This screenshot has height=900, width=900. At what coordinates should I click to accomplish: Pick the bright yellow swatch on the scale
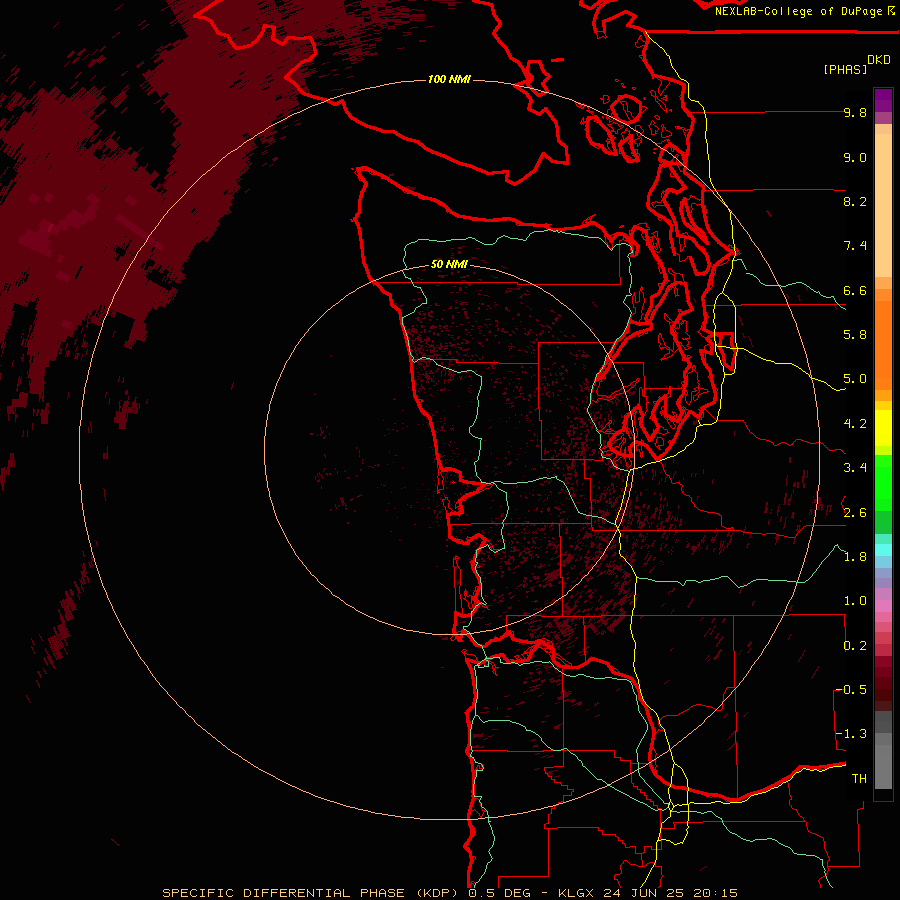click(x=883, y=428)
